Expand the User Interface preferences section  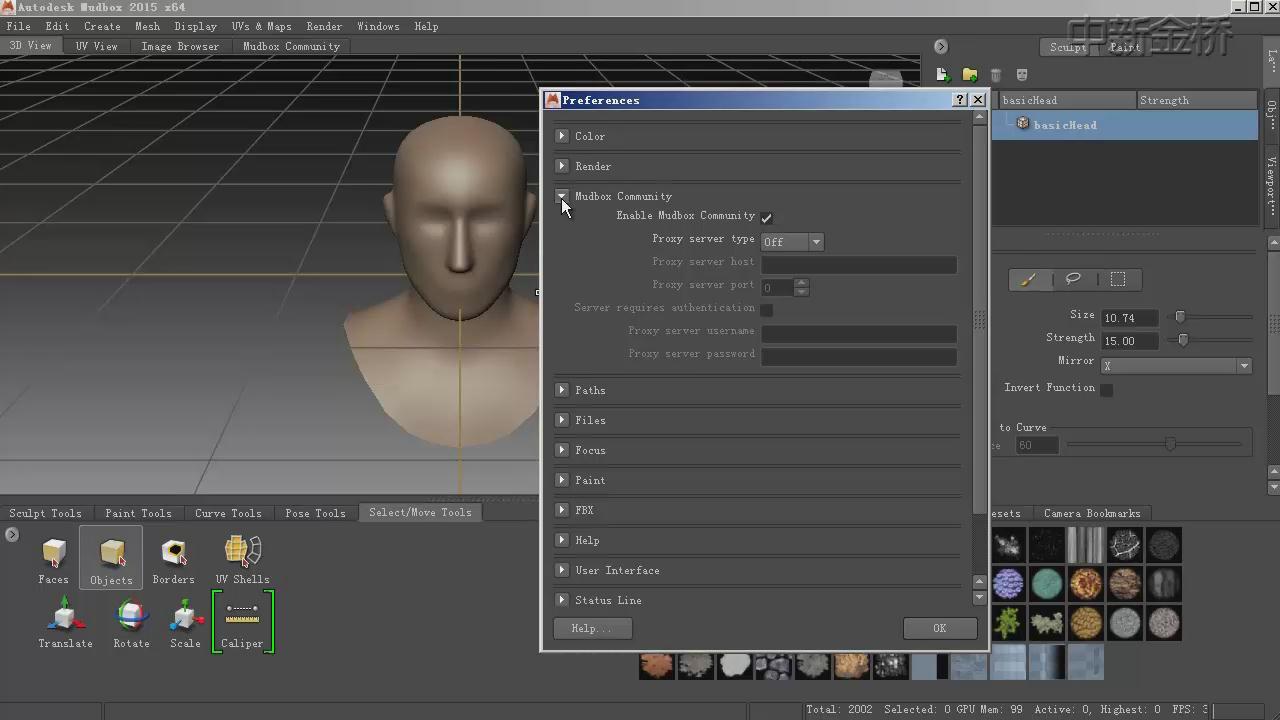pyautogui.click(x=562, y=570)
